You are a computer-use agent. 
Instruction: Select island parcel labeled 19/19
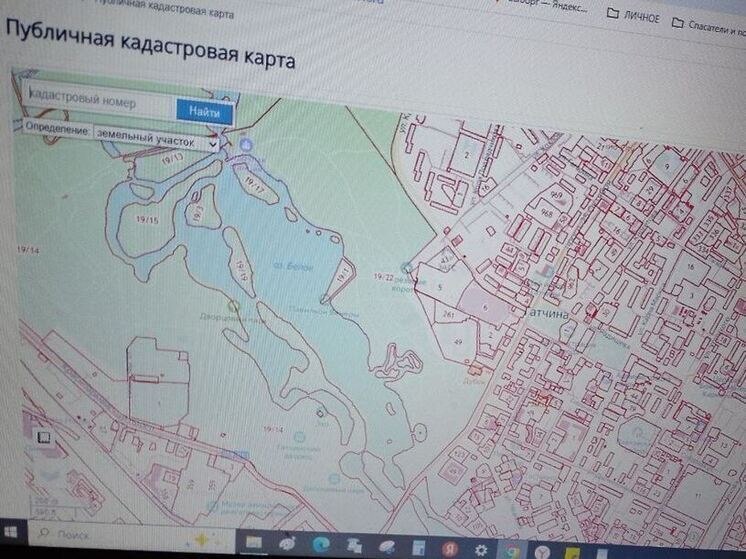pyautogui.click(x=242, y=270)
